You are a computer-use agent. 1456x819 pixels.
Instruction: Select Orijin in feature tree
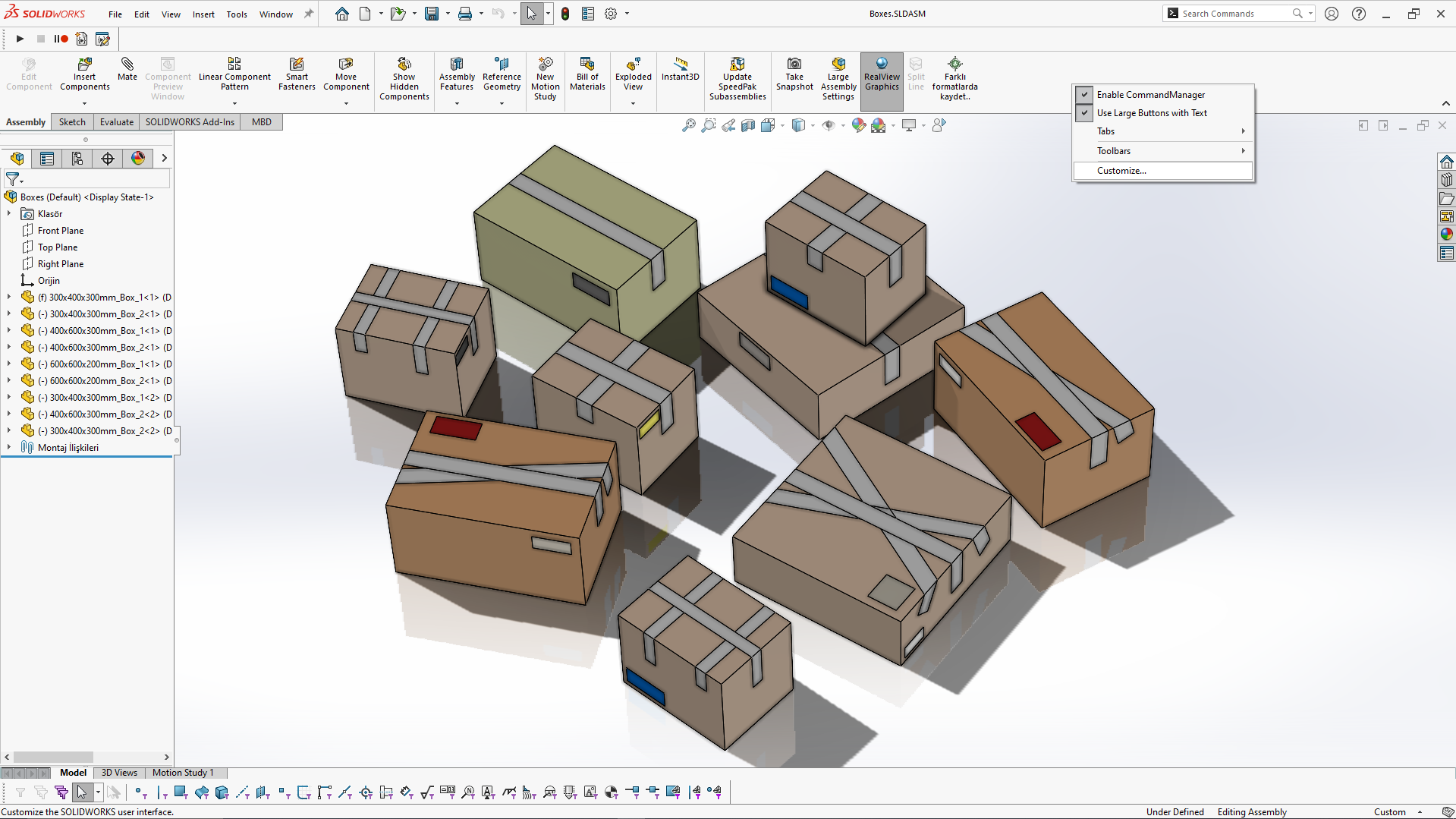(49, 281)
